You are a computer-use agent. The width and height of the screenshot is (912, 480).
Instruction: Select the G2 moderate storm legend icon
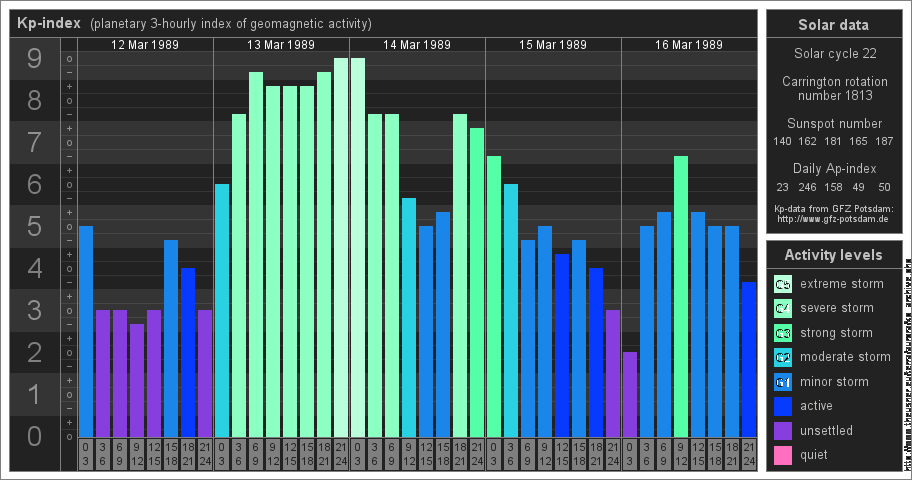tap(783, 357)
